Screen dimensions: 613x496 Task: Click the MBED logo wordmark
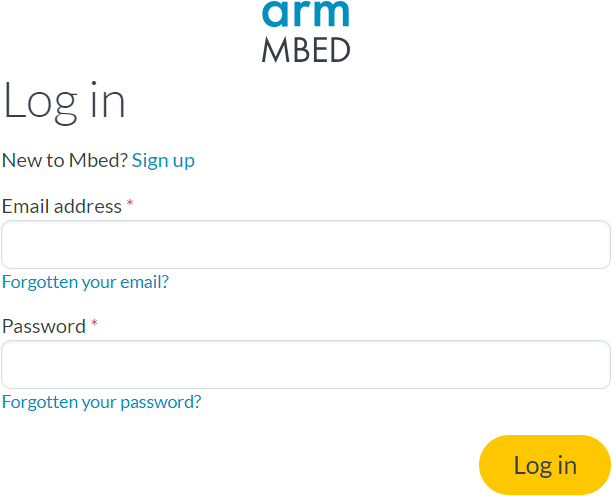point(306,49)
